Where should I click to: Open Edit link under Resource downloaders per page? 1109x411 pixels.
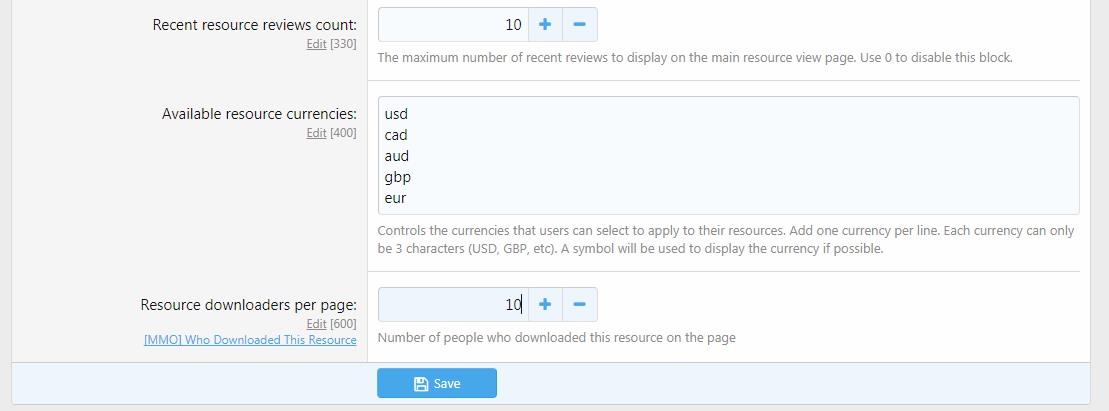(x=316, y=324)
